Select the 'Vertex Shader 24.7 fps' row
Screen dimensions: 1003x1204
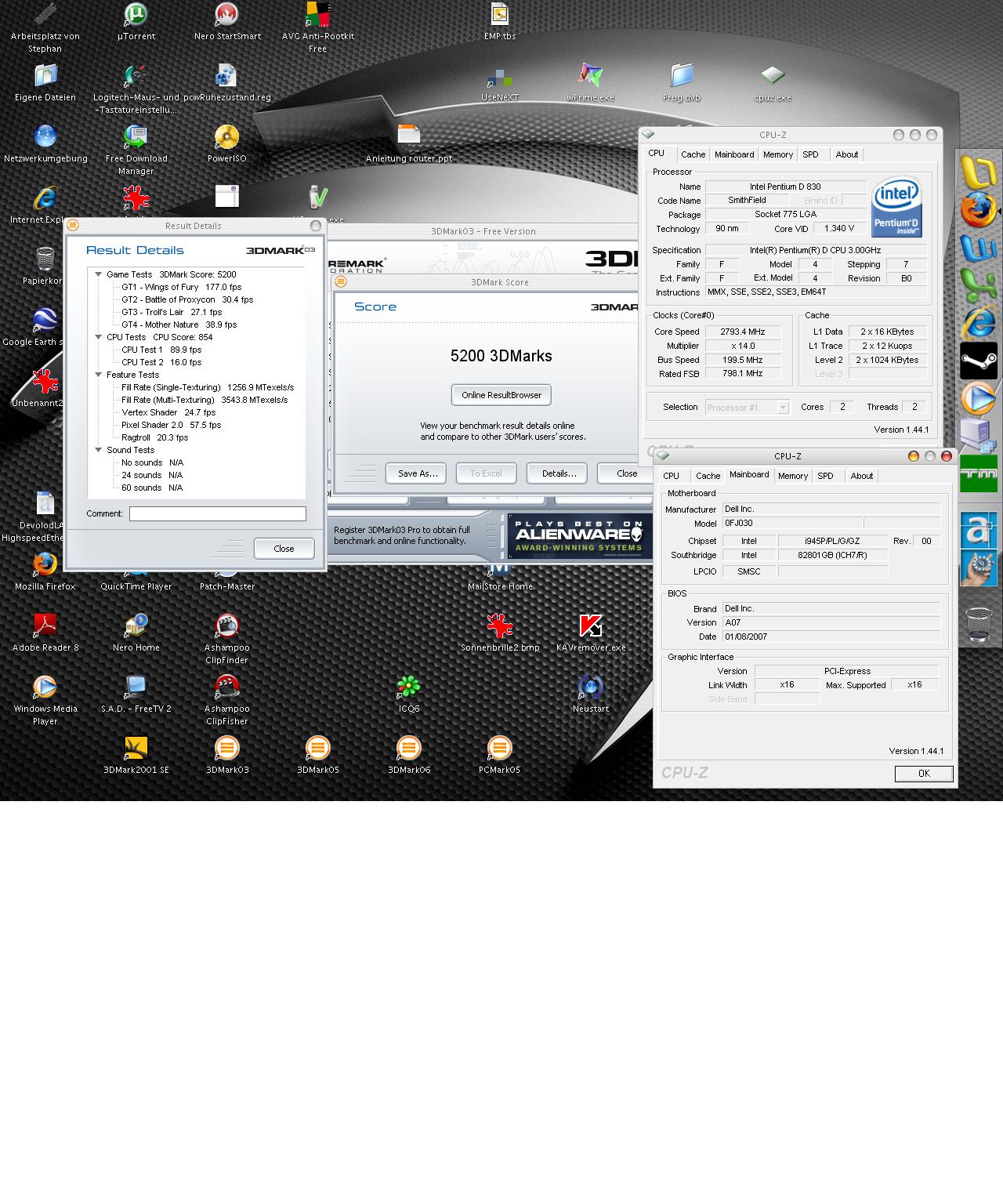(x=168, y=412)
